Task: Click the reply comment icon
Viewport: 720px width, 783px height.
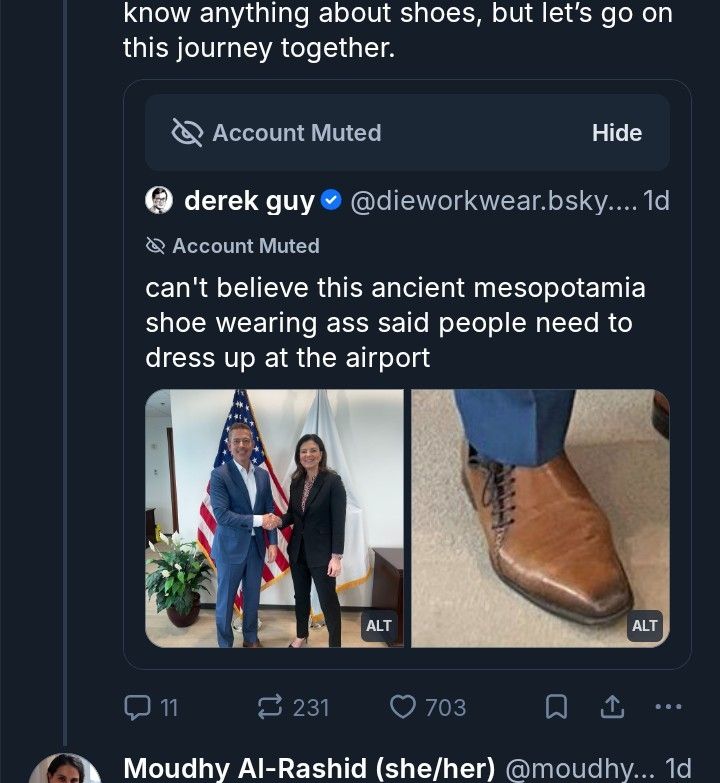Action: [x=137, y=707]
